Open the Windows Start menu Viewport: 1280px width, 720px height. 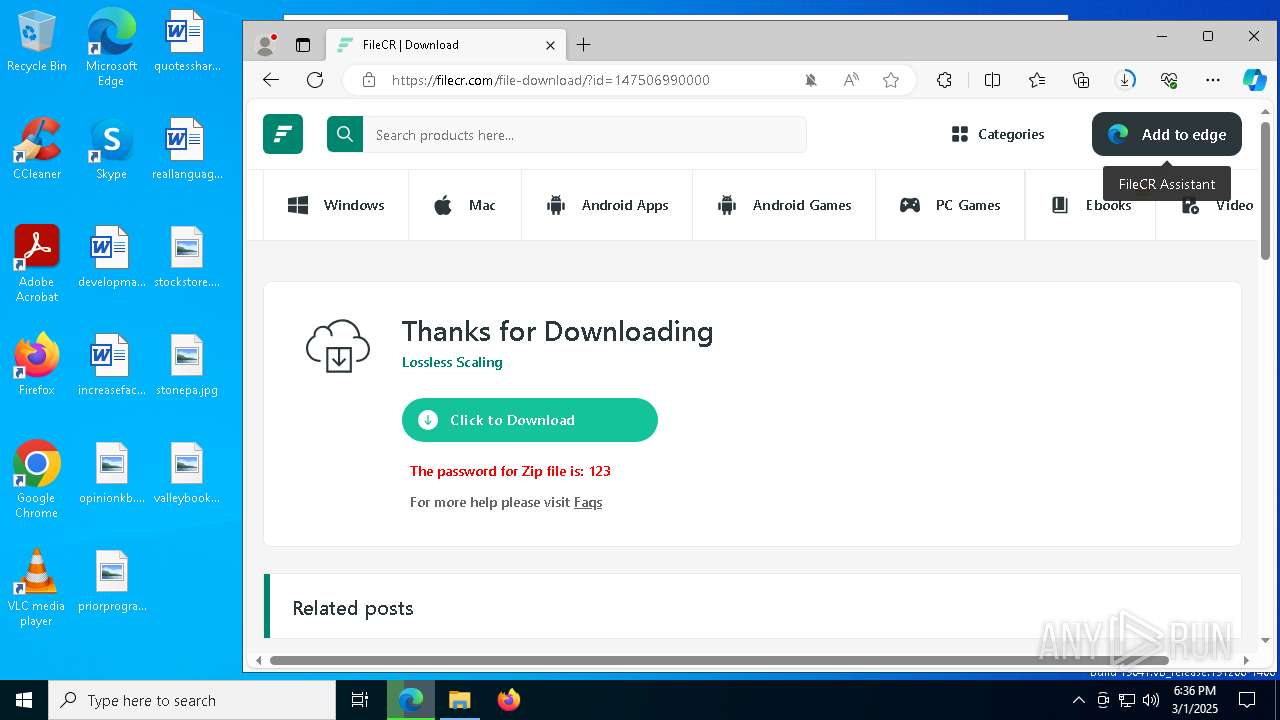pyautogui.click(x=24, y=700)
